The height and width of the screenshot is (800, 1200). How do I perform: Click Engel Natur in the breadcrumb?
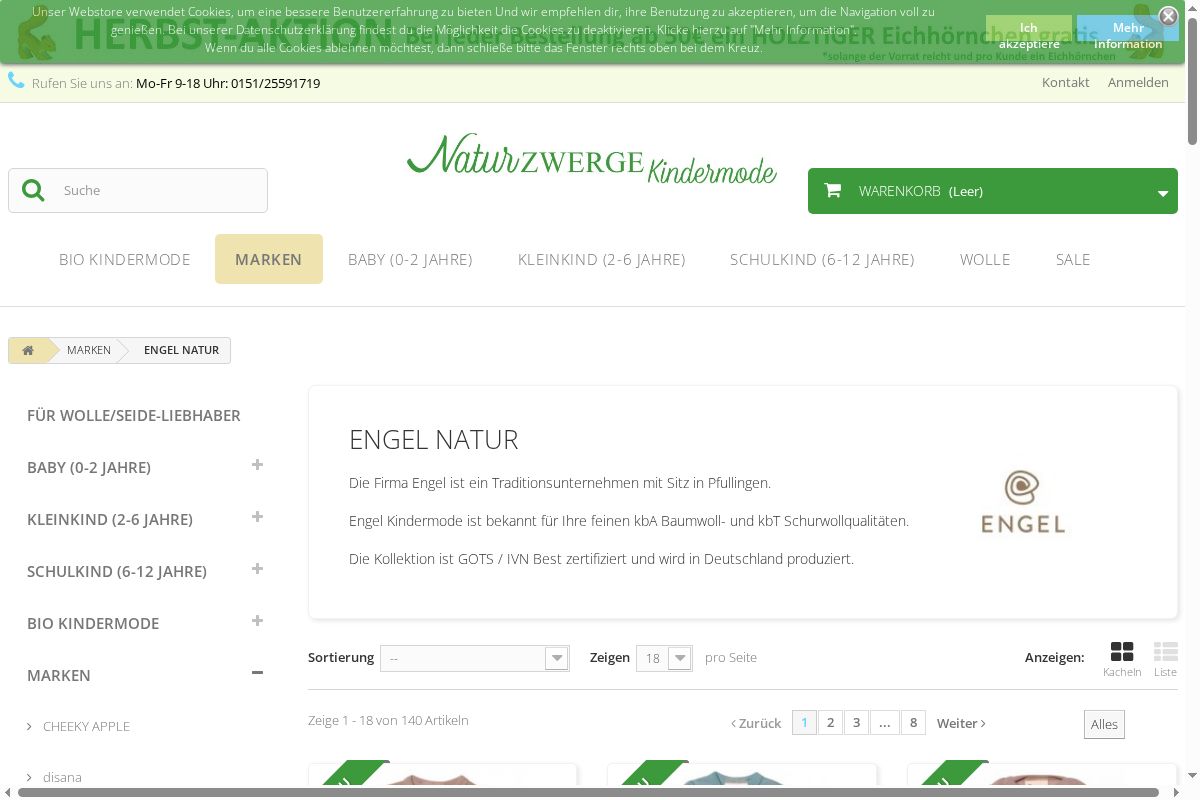click(181, 350)
